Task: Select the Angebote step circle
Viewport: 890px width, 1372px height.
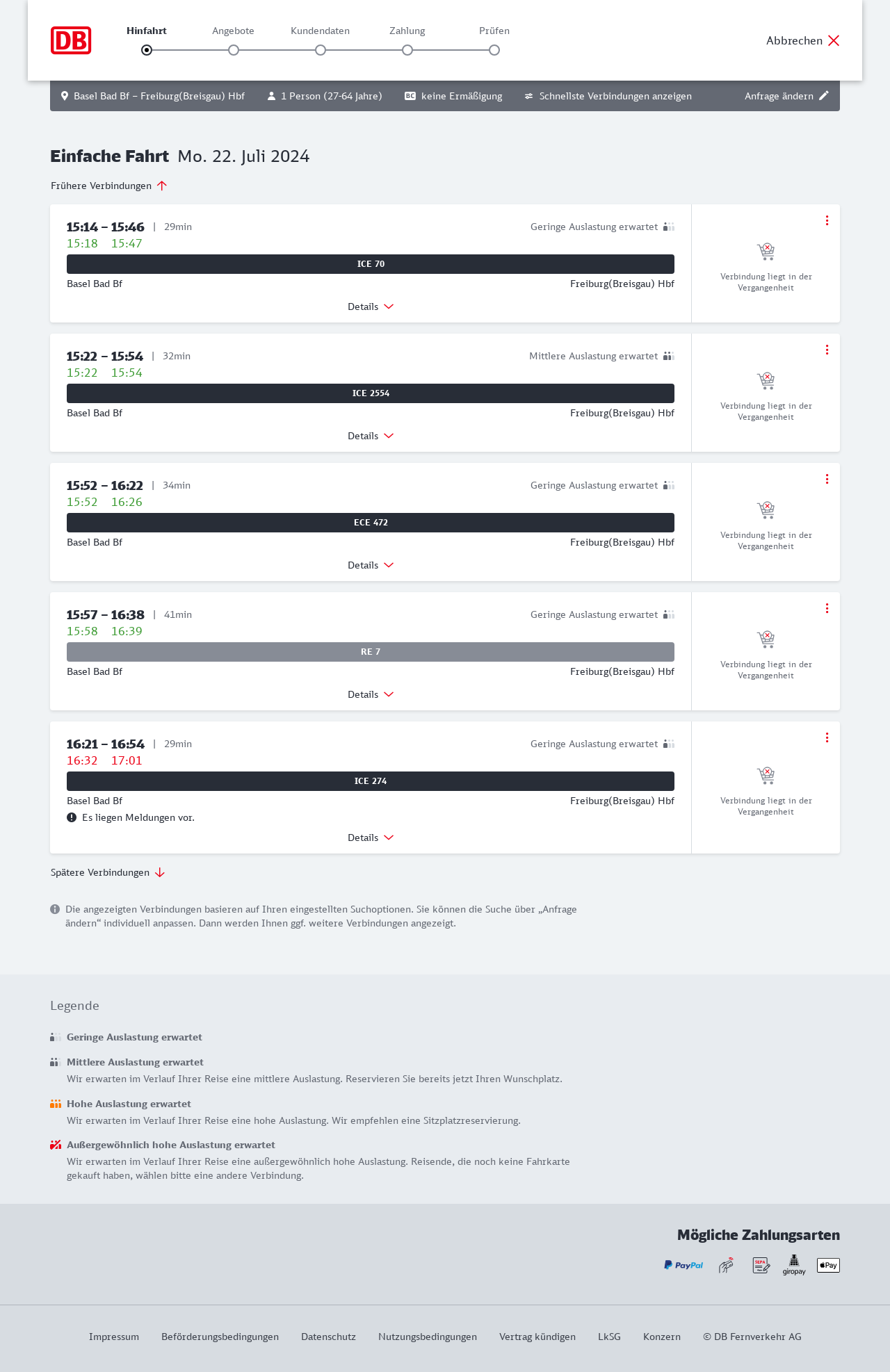Action: (234, 50)
